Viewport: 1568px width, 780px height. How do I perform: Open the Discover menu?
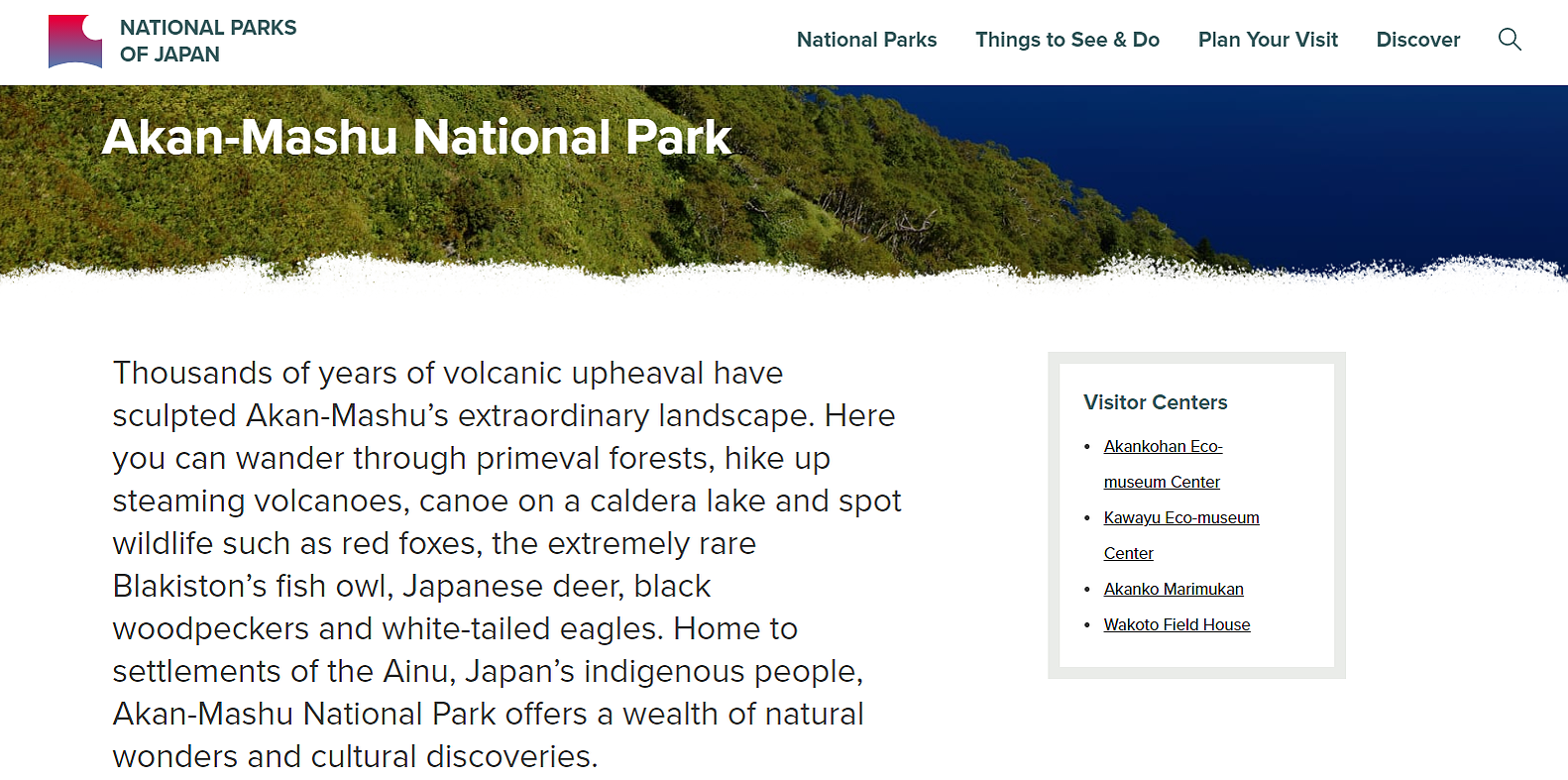pyautogui.click(x=1418, y=40)
